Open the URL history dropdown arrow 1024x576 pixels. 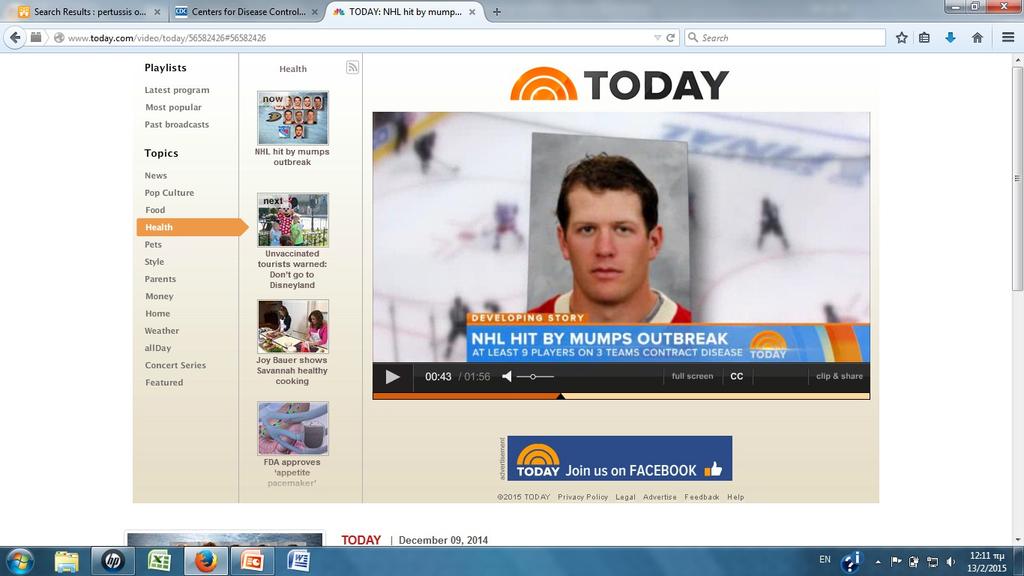658,38
